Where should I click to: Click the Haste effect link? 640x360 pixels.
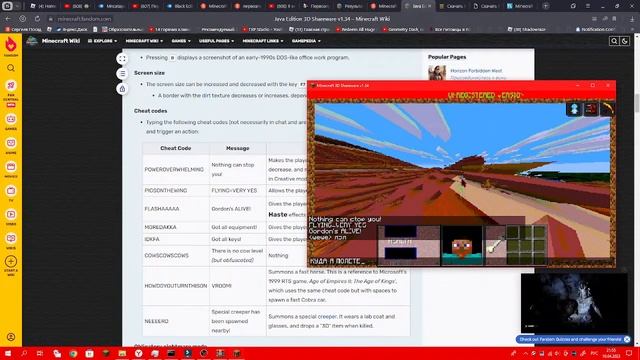(x=278, y=214)
